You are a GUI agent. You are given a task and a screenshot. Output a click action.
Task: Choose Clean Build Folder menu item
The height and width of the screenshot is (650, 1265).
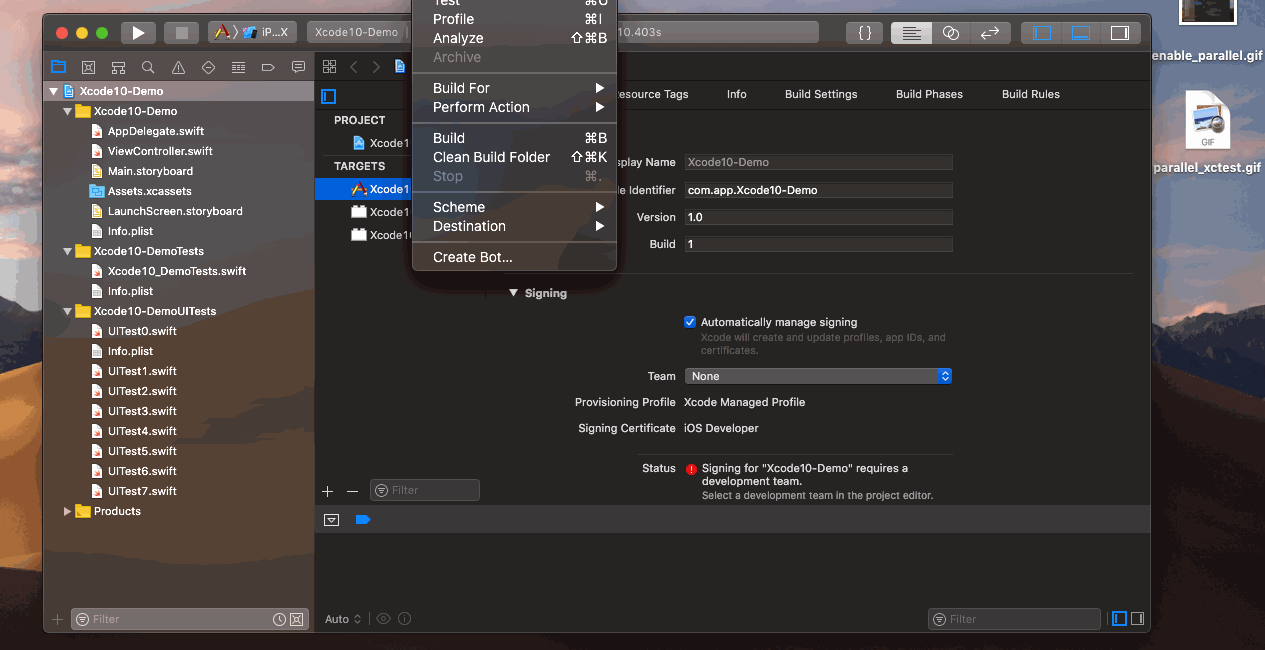tap(514, 157)
